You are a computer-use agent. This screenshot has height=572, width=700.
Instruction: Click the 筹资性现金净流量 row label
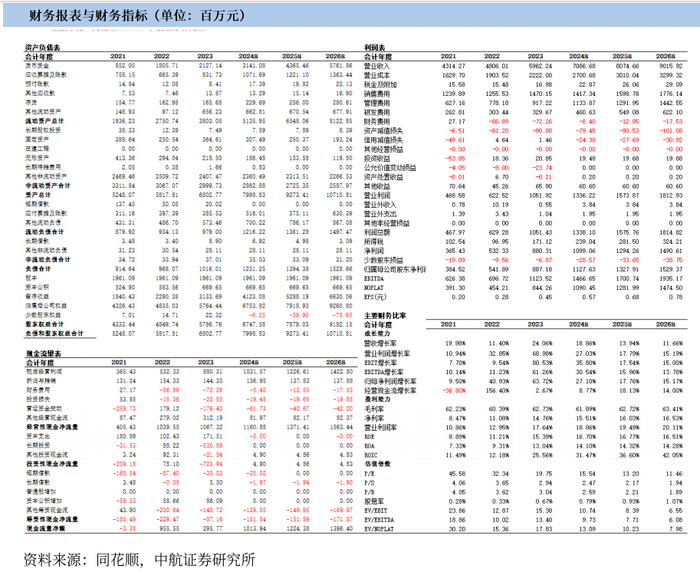pyautogui.click(x=52, y=519)
